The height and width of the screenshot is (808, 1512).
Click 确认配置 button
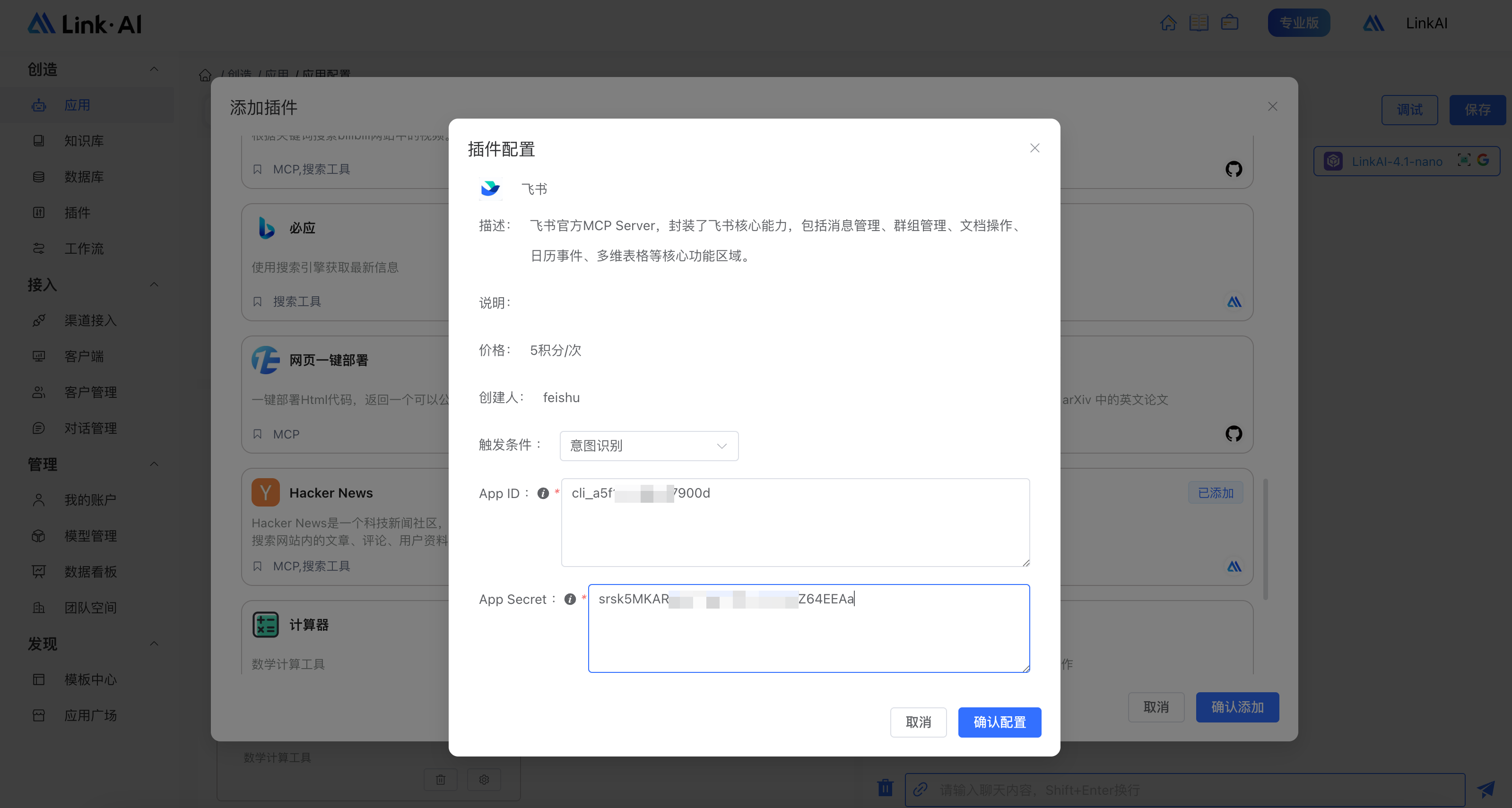[999, 722]
